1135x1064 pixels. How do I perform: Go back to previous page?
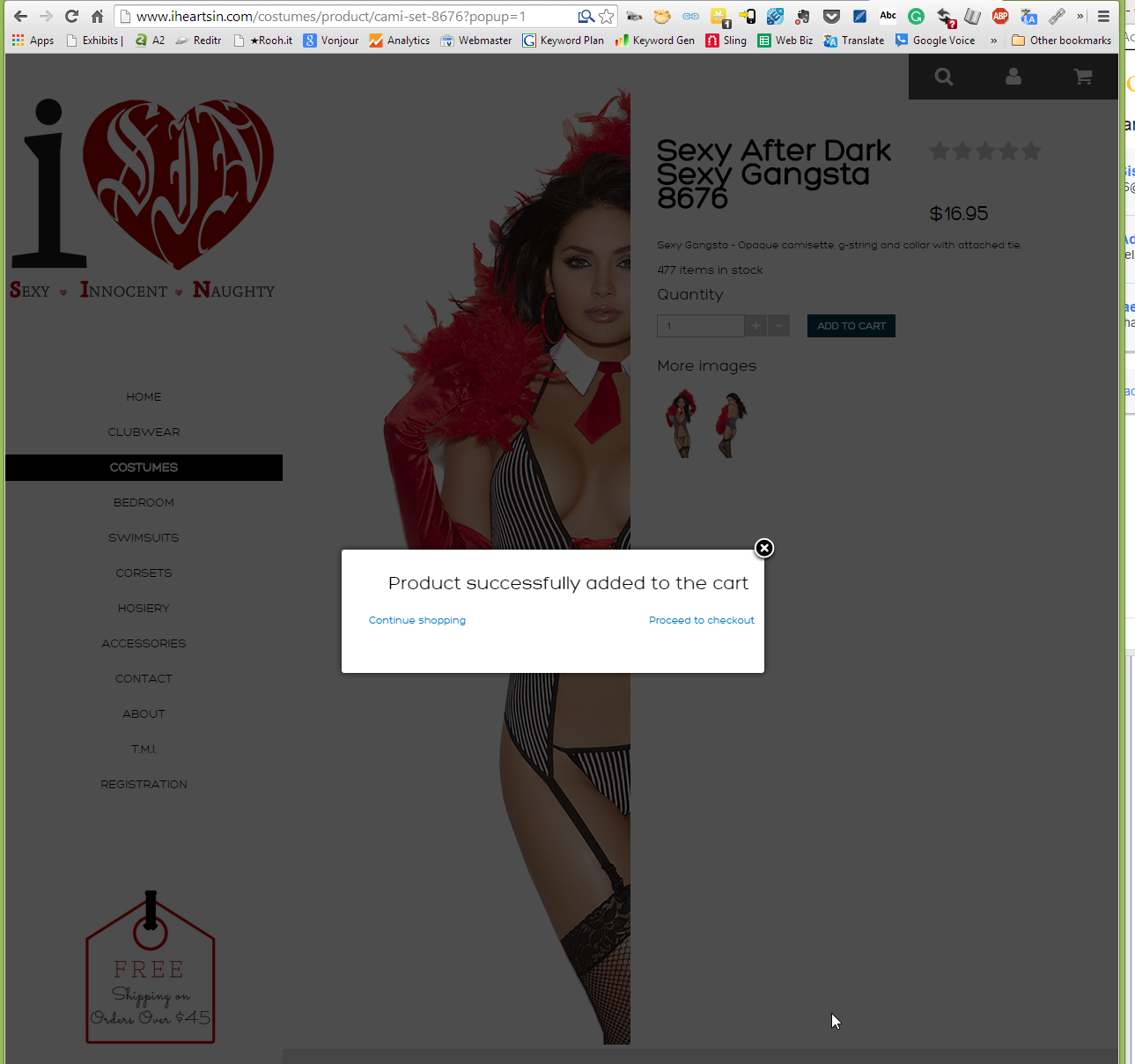point(20,16)
